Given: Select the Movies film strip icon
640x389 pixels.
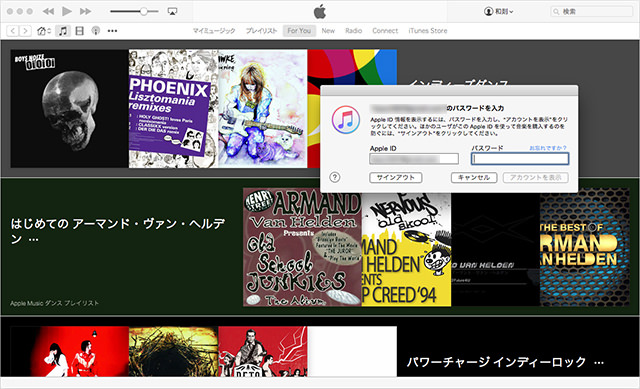Looking at the screenshot, I should coord(80,31).
